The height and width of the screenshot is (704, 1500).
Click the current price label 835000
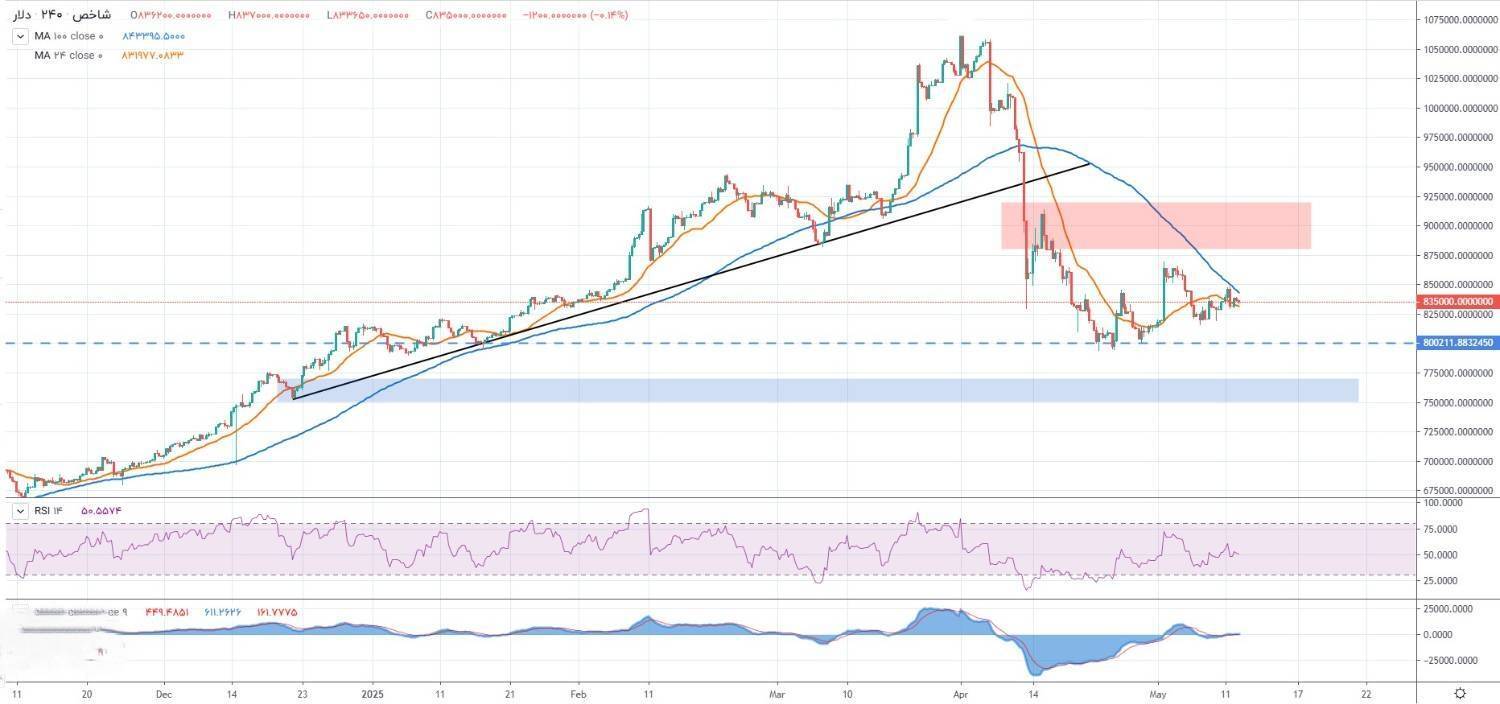(x=1457, y=301)
